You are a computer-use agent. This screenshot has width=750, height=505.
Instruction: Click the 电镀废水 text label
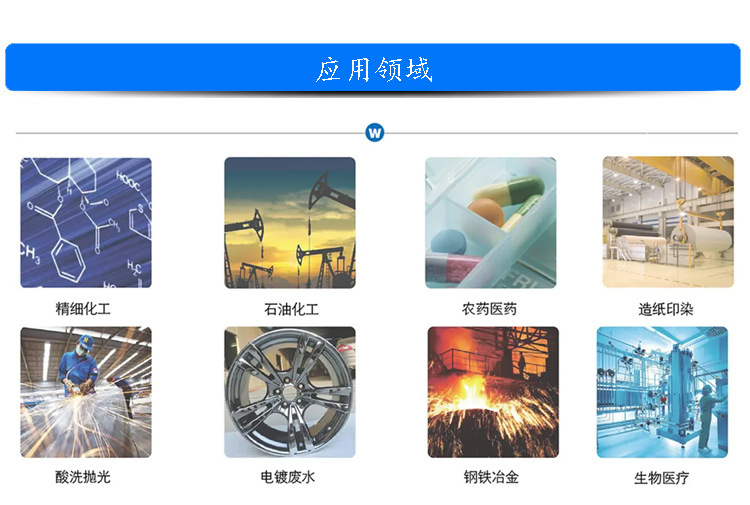pos(287,477)
